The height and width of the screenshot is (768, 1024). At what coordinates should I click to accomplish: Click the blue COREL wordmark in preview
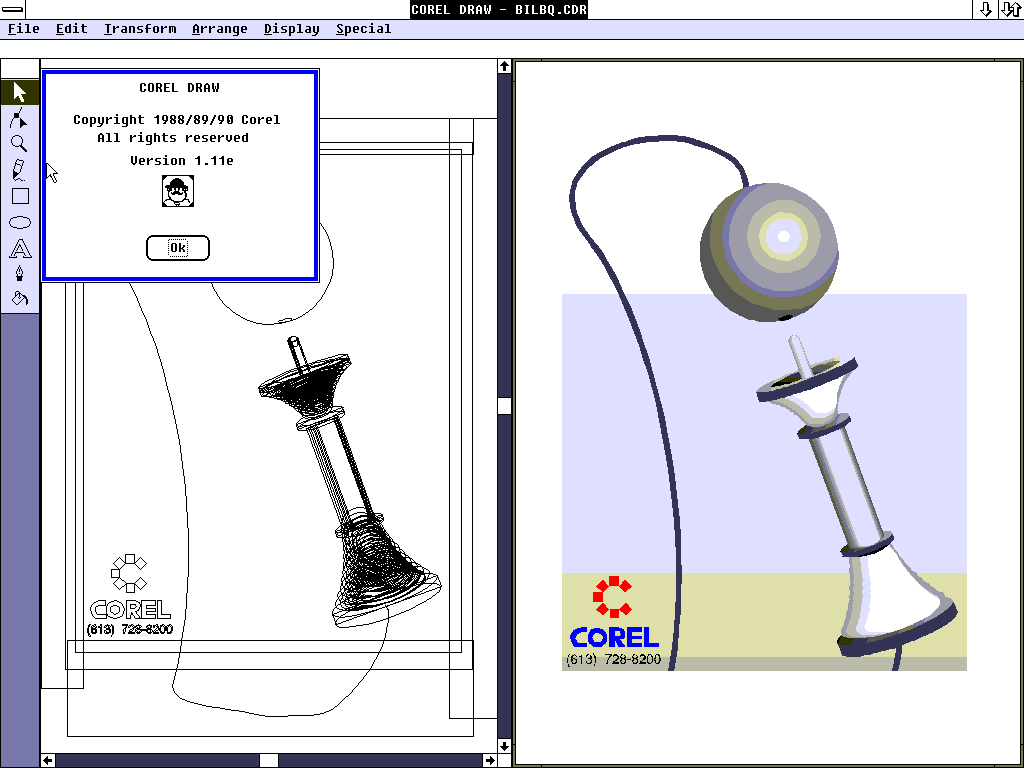tap(614, 637)
